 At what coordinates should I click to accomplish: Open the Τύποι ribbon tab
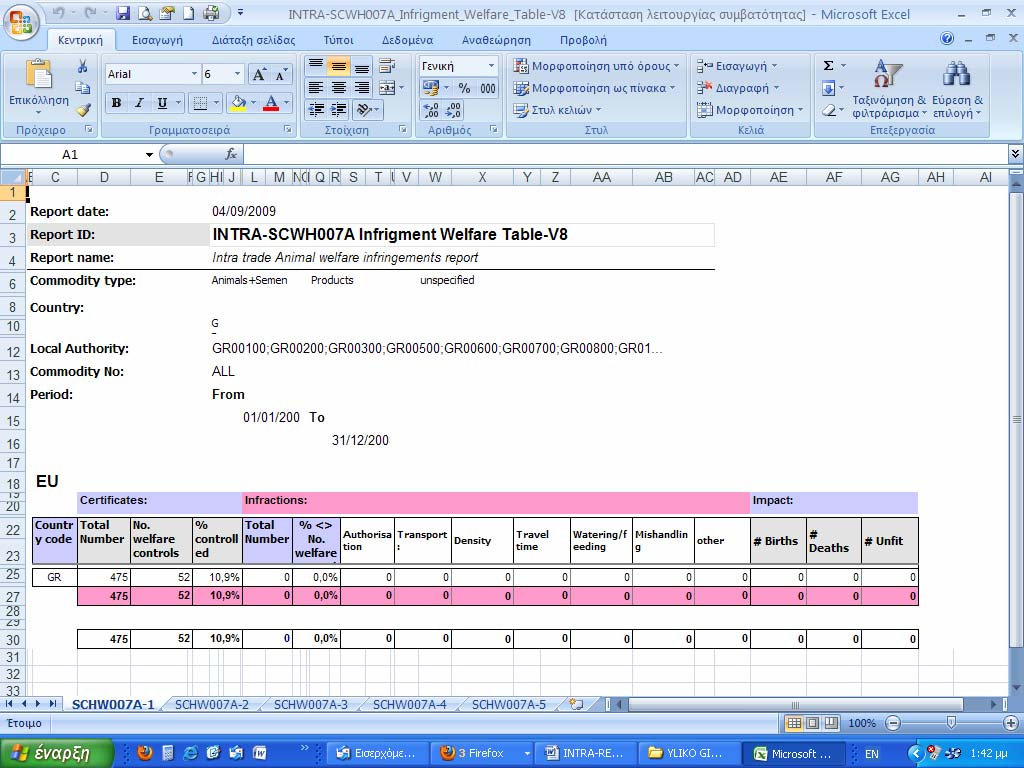coord(338,40)
